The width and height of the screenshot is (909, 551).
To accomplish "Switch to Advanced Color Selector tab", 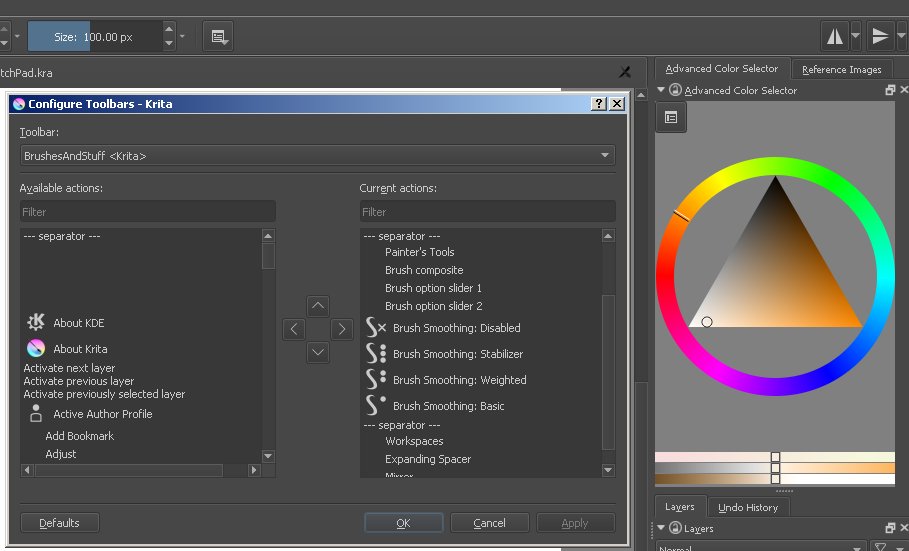I will (x=722, y=68).
